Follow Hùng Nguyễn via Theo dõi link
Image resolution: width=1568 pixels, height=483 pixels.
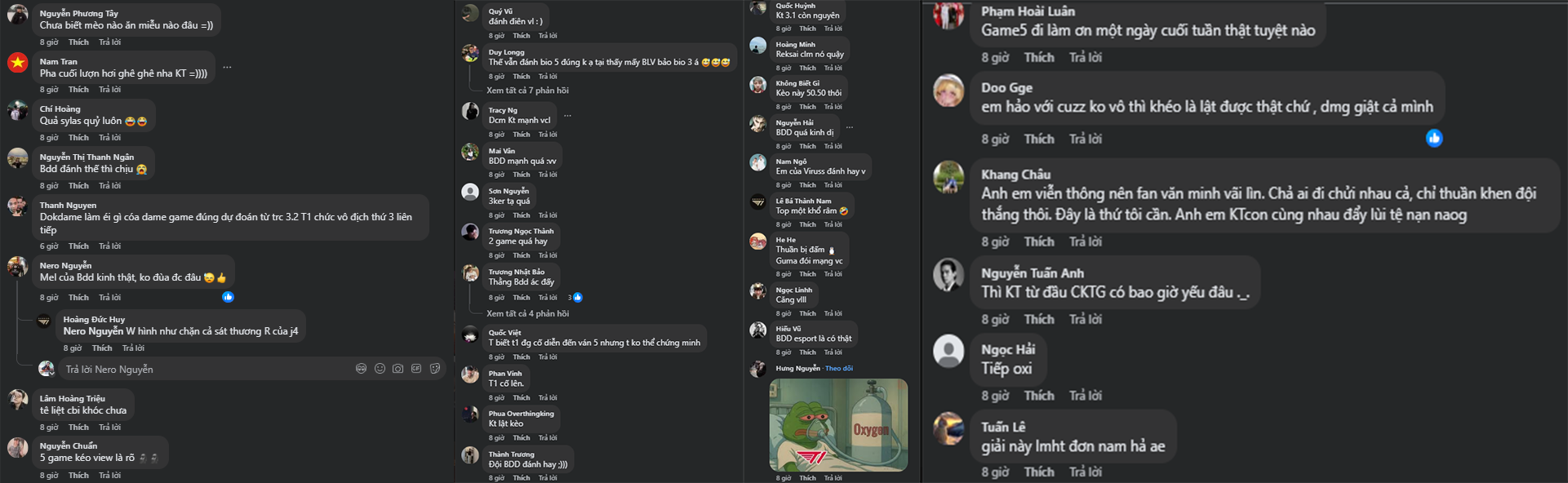click(x=839, y=368)
